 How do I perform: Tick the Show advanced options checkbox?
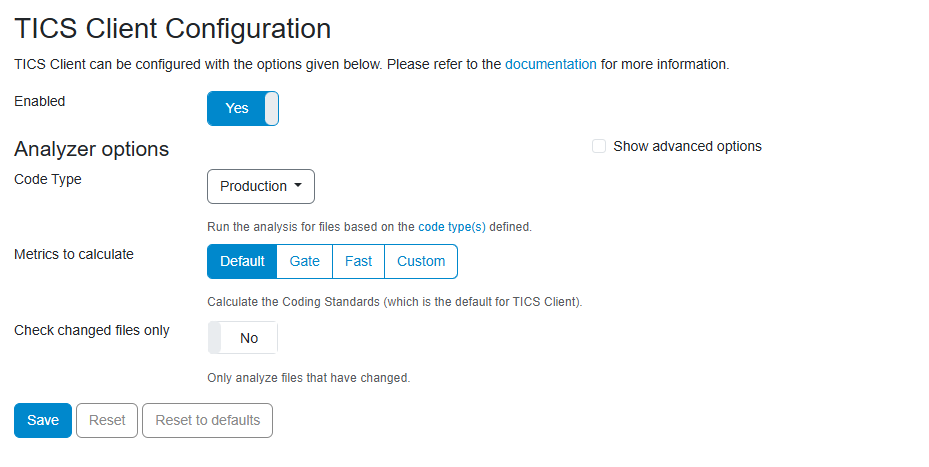(x=599, y=146)
